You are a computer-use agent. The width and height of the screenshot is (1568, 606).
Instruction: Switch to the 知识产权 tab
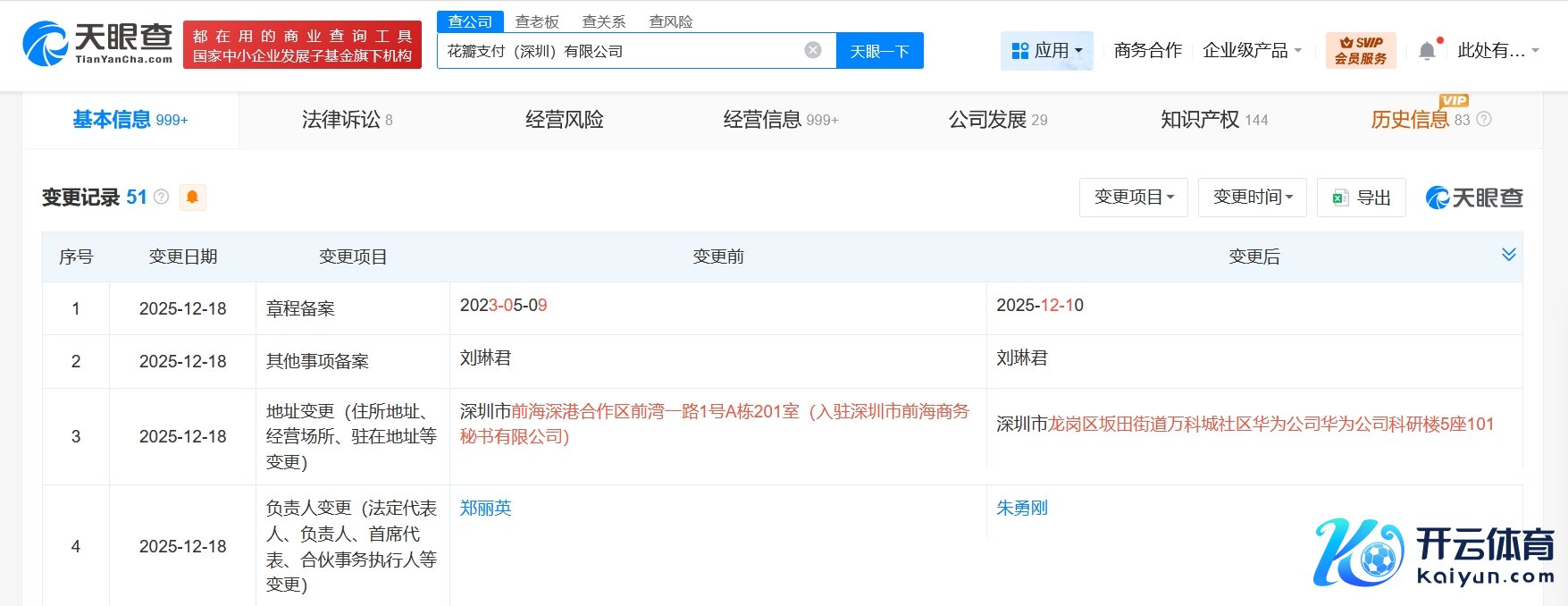click(x=1213, y=120)
